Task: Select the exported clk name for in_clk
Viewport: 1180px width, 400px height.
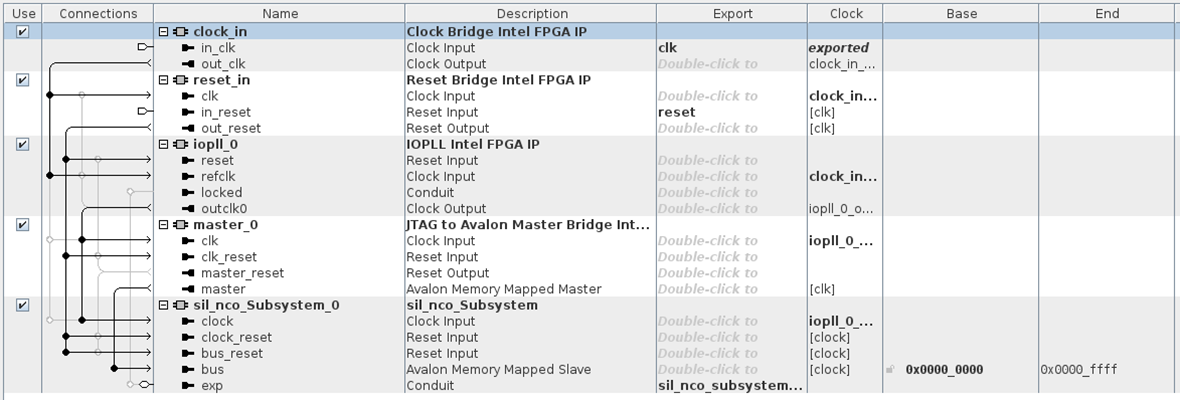Action: 669,48
